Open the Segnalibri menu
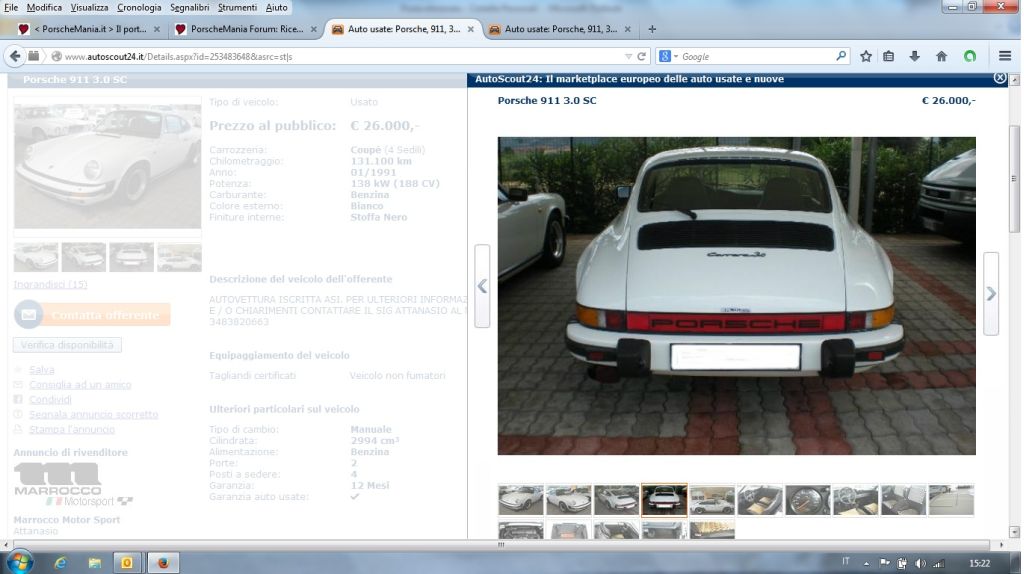The image size is (1024, 574). click(189, 7)
